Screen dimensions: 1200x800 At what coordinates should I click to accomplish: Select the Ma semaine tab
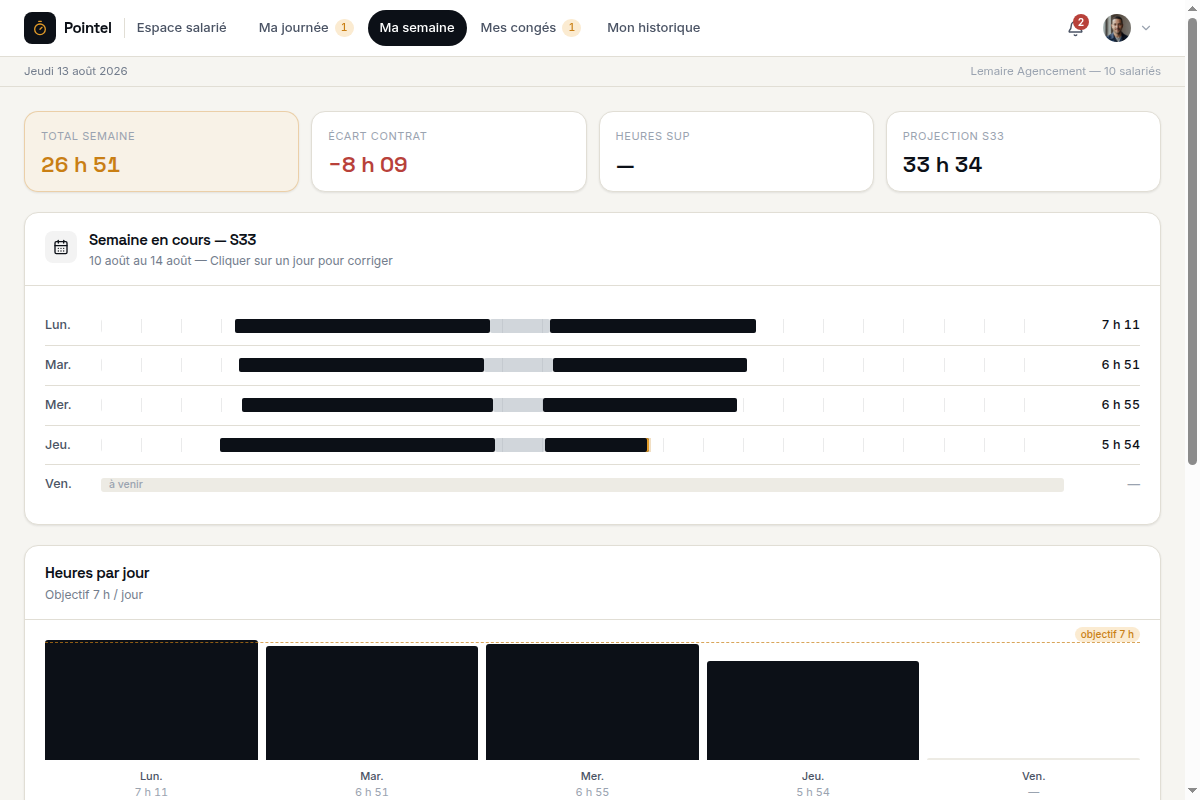(417, 28)
